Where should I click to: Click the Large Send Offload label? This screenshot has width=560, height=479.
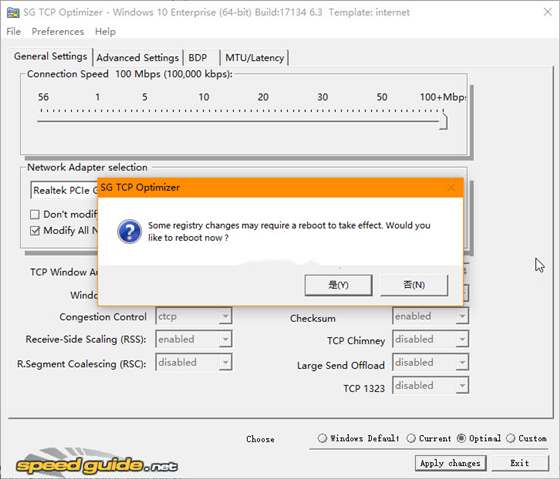tap(341, 365)
